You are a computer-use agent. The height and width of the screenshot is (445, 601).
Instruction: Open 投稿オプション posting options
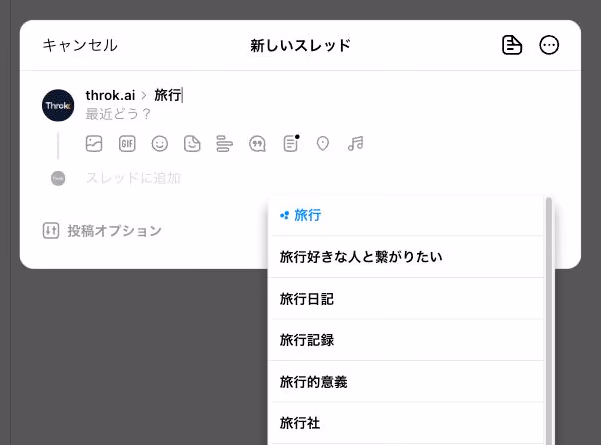click(x=102, y=231)
